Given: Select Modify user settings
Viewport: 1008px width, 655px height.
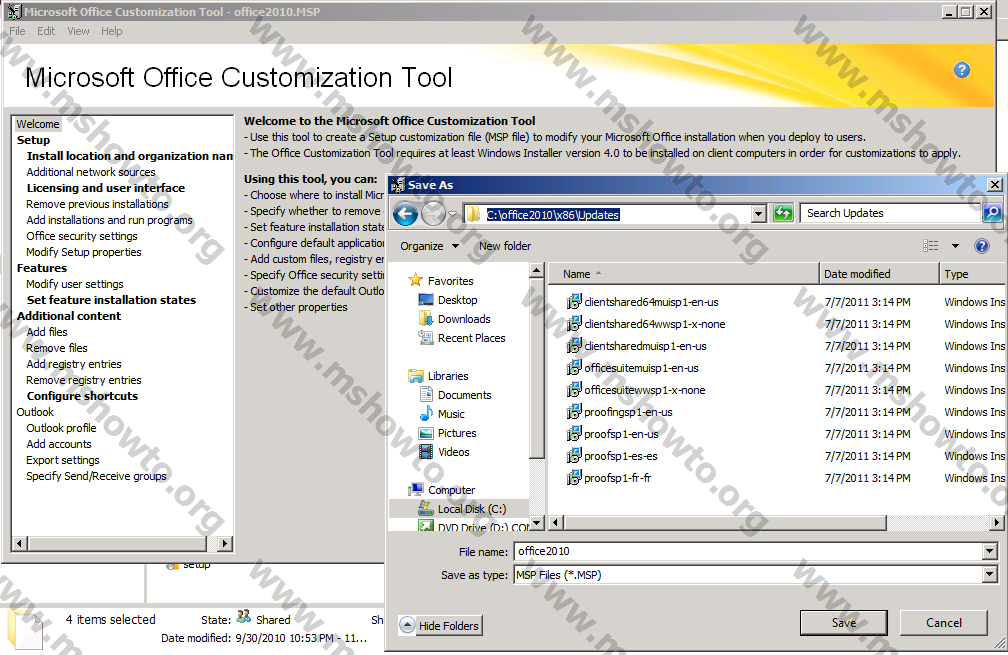Looking at the screenshot, I should tap(75, 283).
